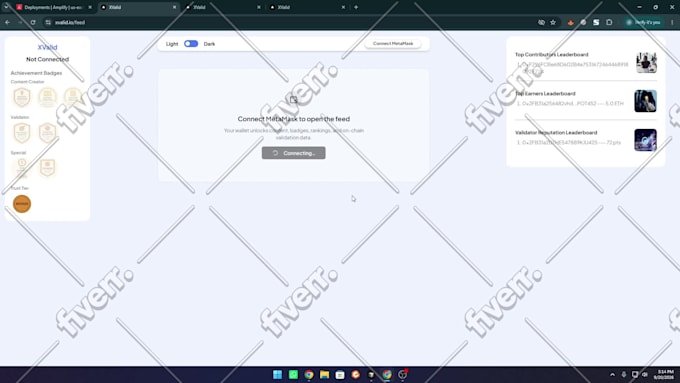Click the Connecting... button in the feed card
This screenshot has height=383, width=680.
click(294, 153)
